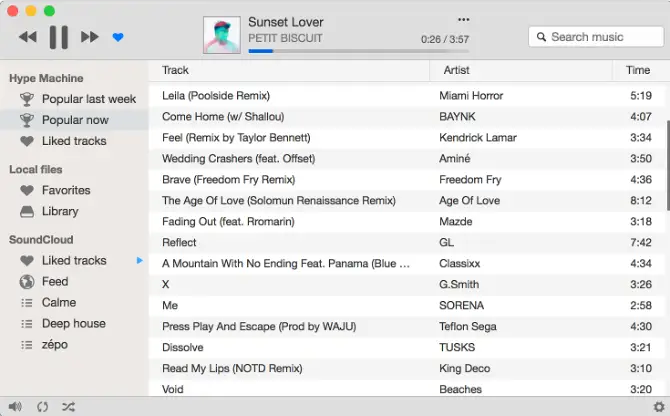The image size is (670, 416).
Task: Go back to the previous track
Action: tap(28, 37)
